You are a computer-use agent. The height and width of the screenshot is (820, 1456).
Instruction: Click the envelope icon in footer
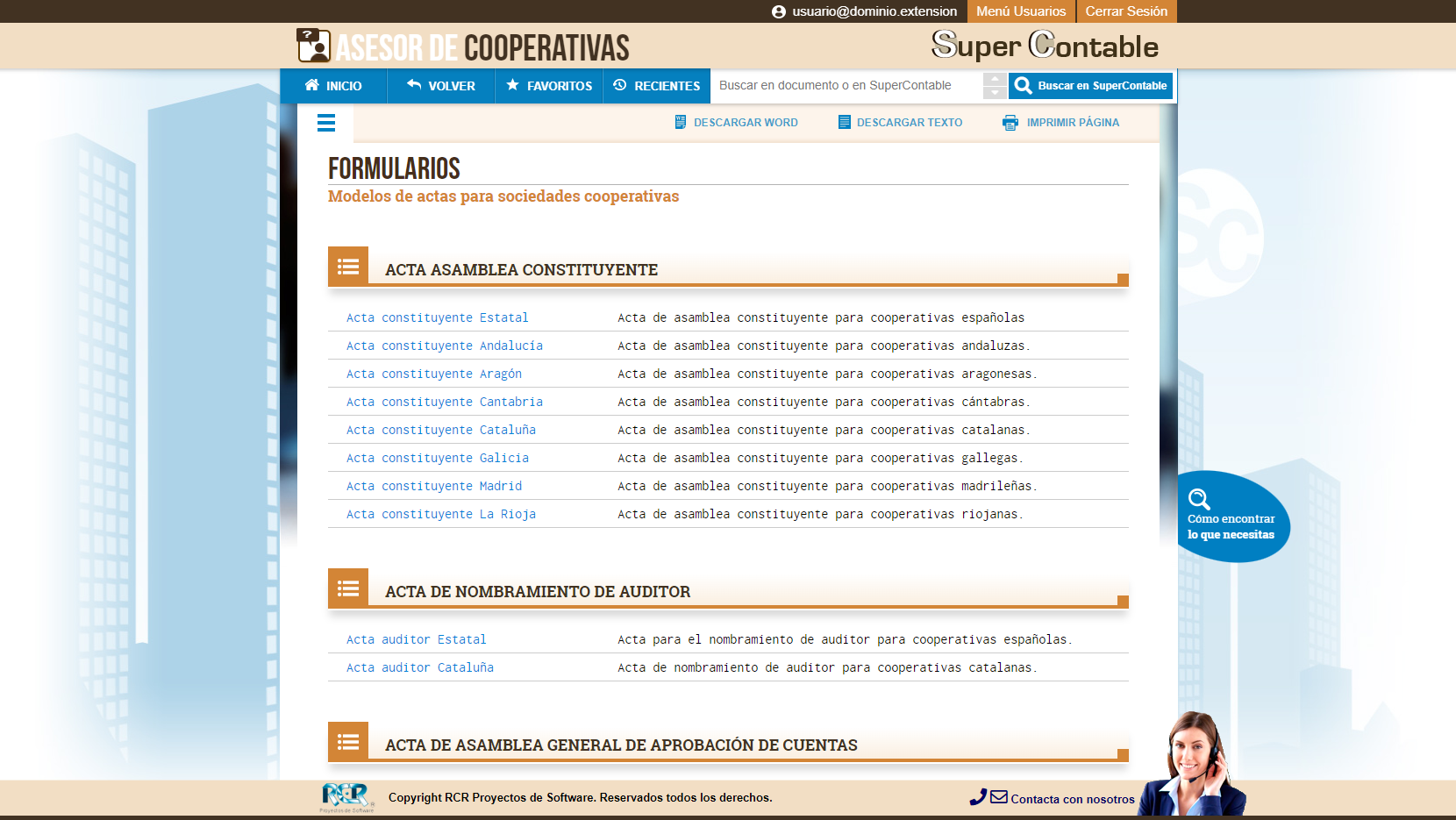pos(999,797)
